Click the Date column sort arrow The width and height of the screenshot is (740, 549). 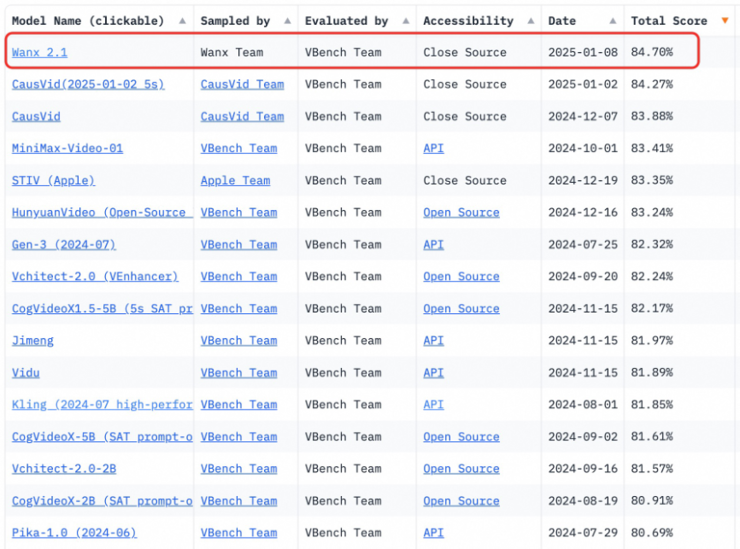pos(612,20)
